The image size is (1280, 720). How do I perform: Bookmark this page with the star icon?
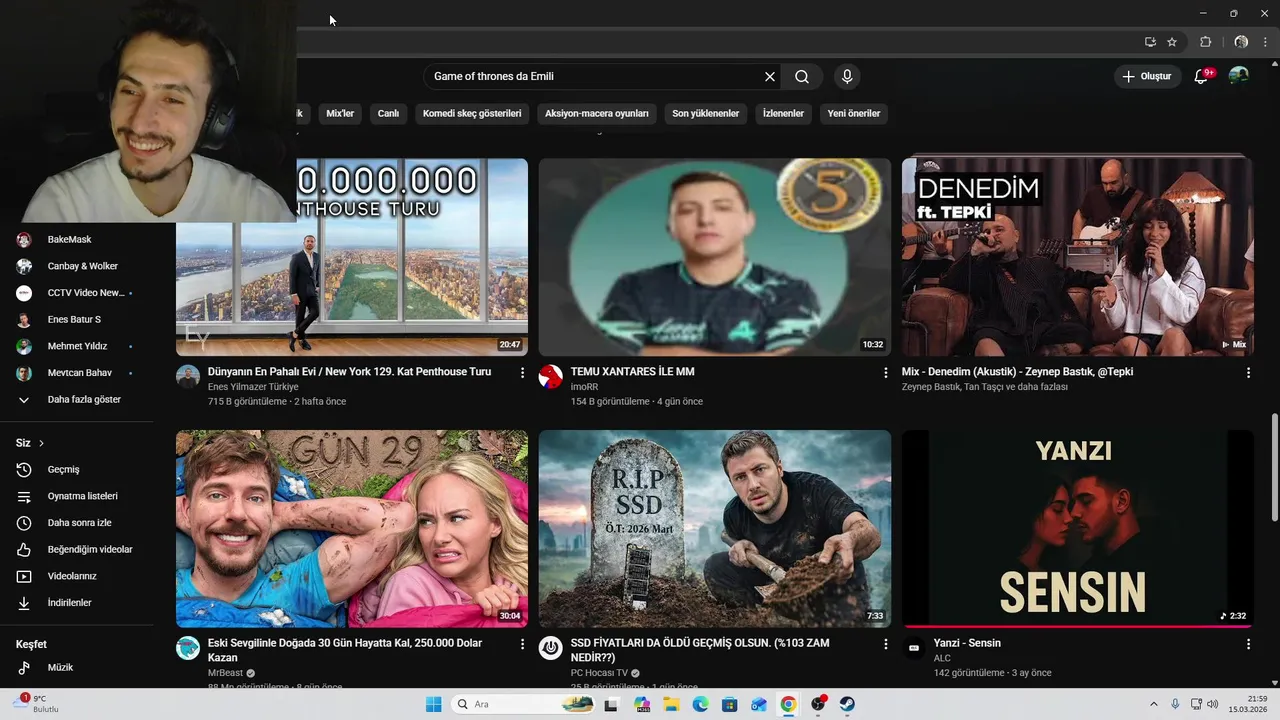click(1172, 42)
